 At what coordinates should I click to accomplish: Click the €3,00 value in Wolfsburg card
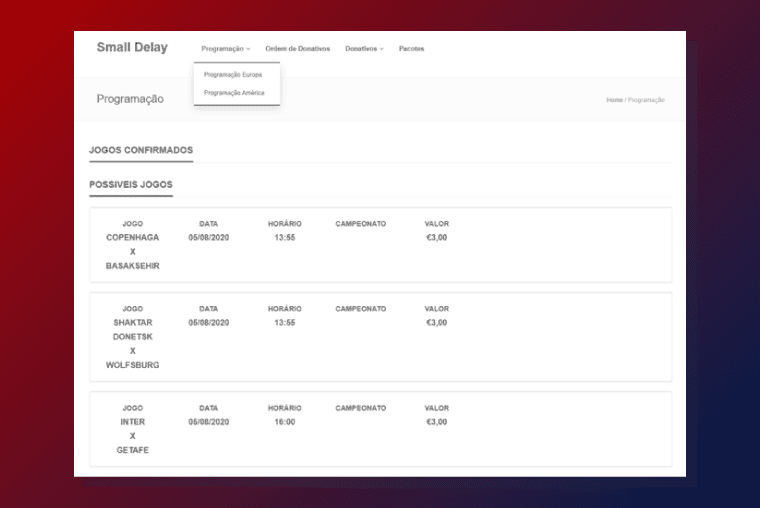click(436, 322)
